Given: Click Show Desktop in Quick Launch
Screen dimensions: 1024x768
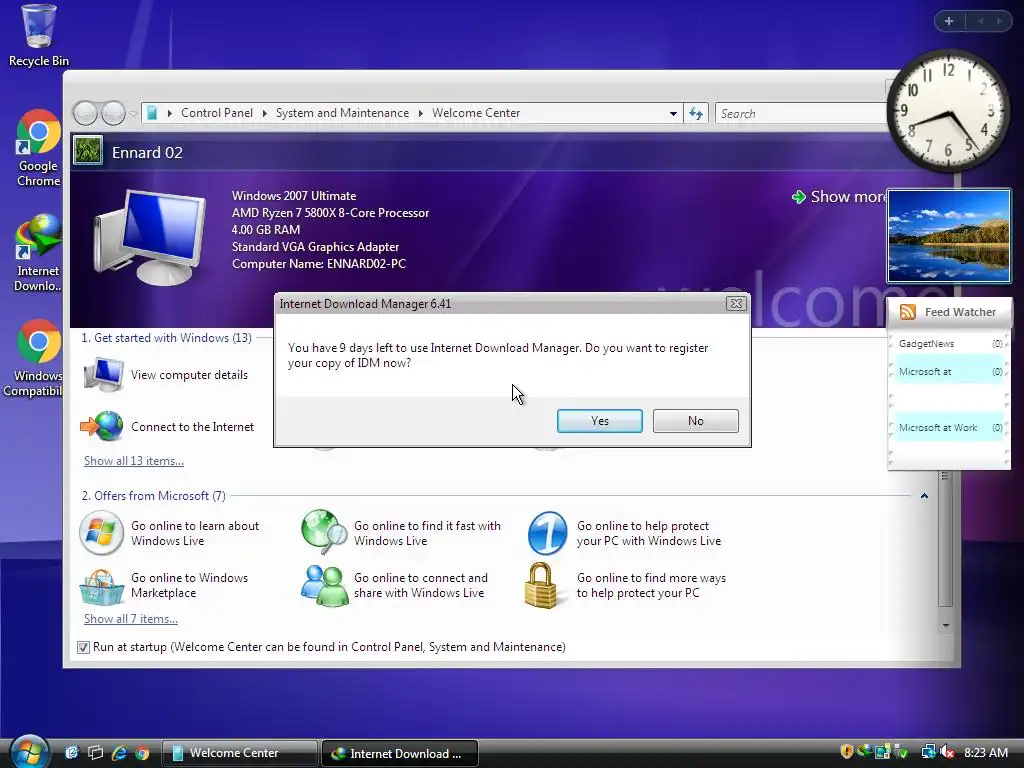Looking at the screenshot, I should coord(71,753).
